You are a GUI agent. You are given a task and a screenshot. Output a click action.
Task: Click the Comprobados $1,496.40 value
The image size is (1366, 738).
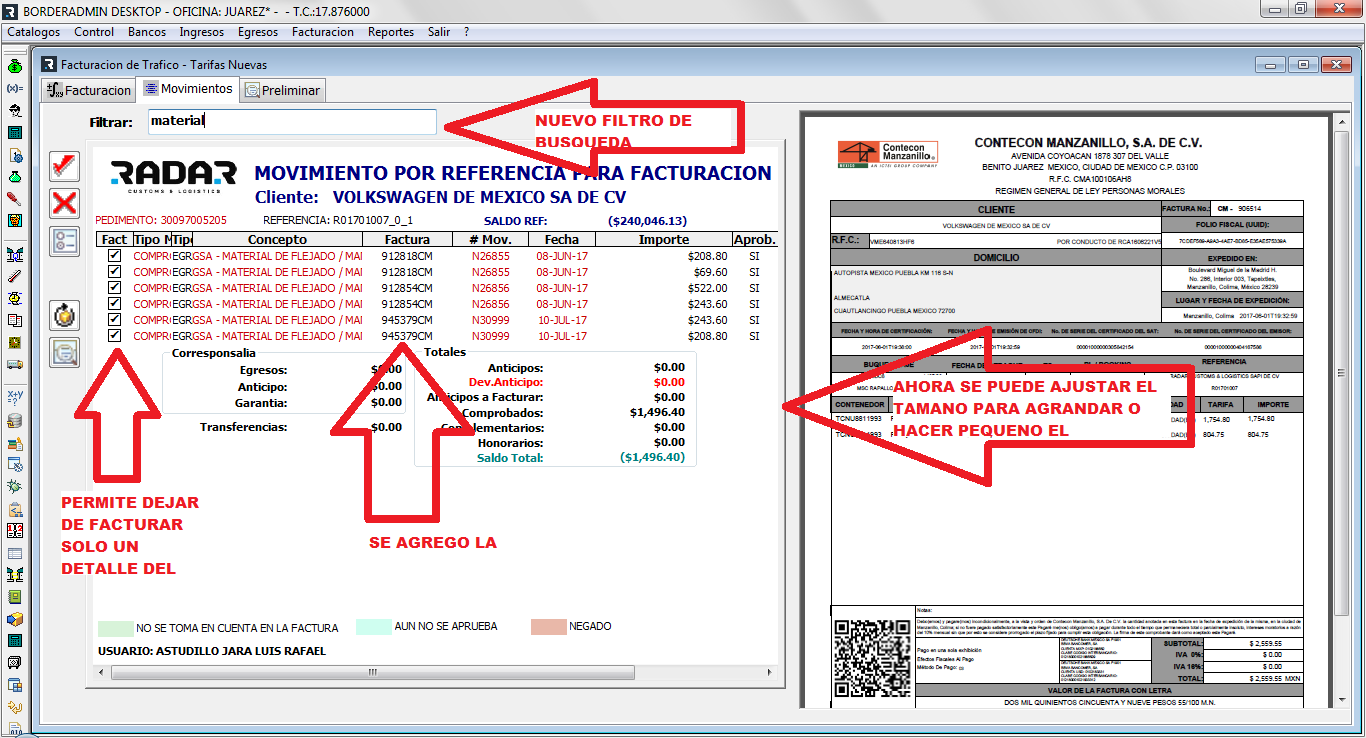coord(657,413)
